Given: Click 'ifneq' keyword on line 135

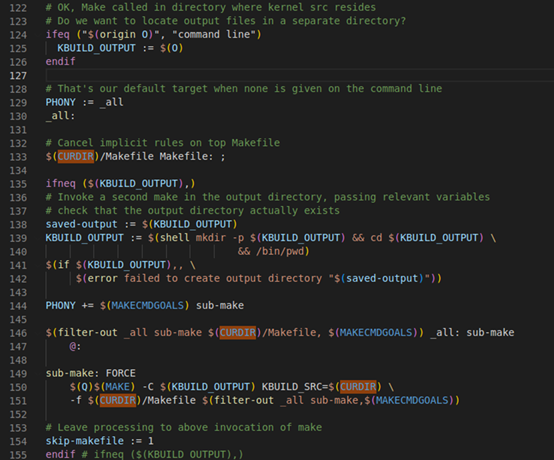Looking at the screenshot, I should pos(60,183).
